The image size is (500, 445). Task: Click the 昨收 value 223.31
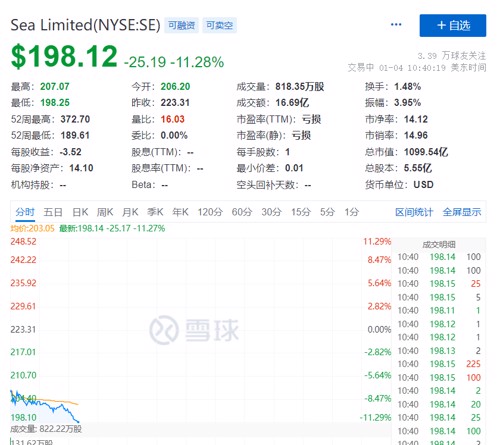[175, 103]
